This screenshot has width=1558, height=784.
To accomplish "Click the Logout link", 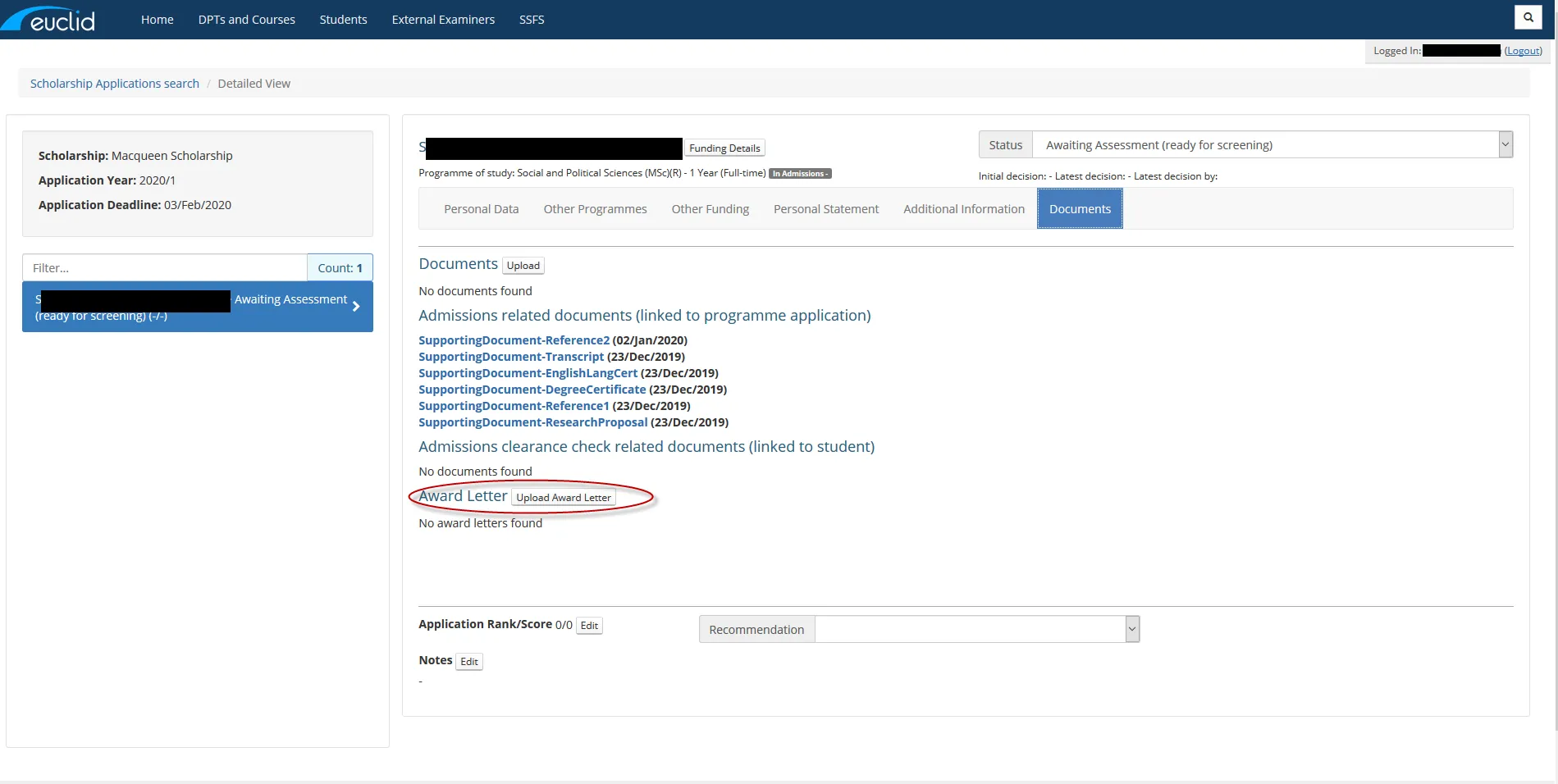I will click(1523, 50).
